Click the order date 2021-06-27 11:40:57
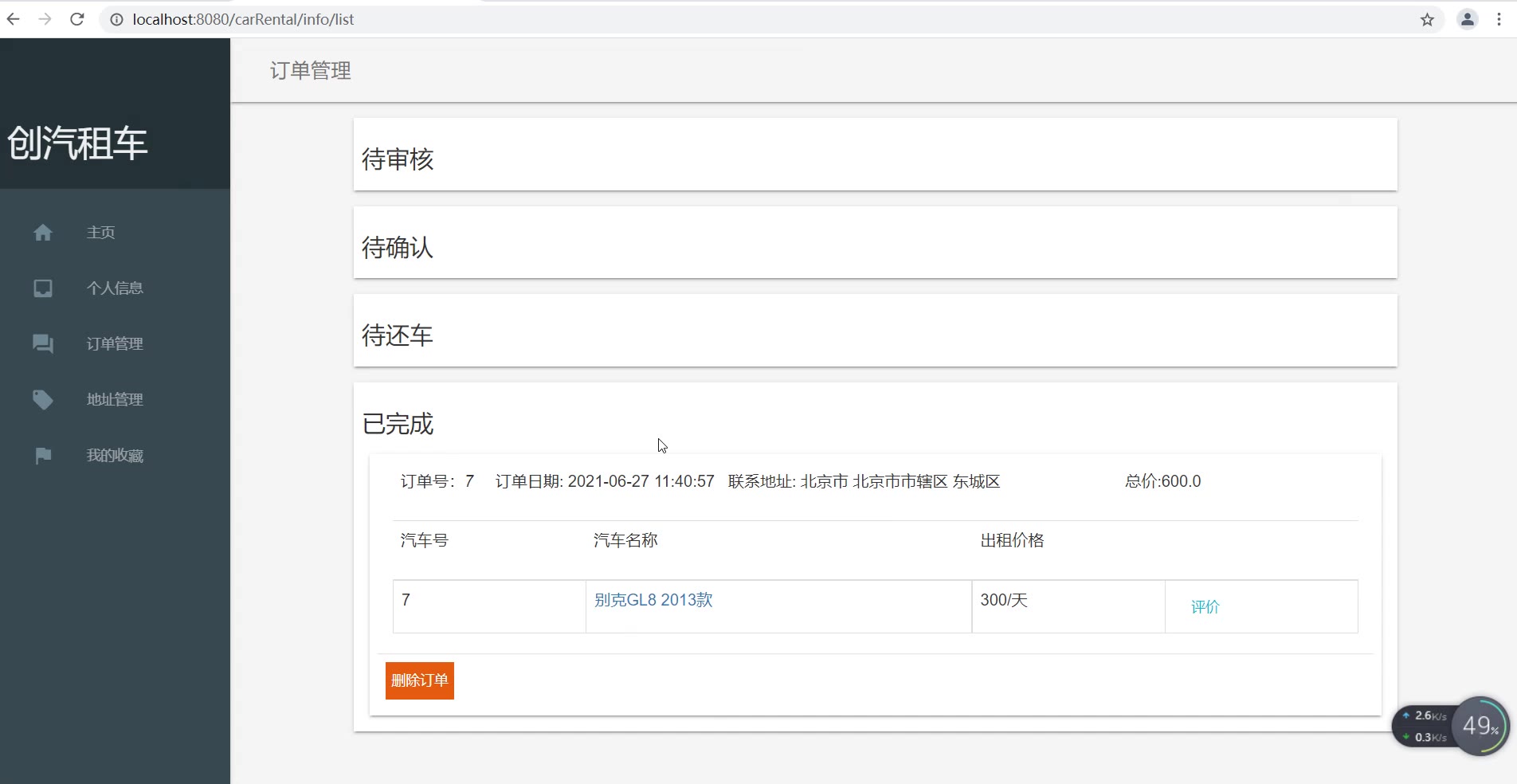This screenshot has height=784, width=1517. pos(641,481)
